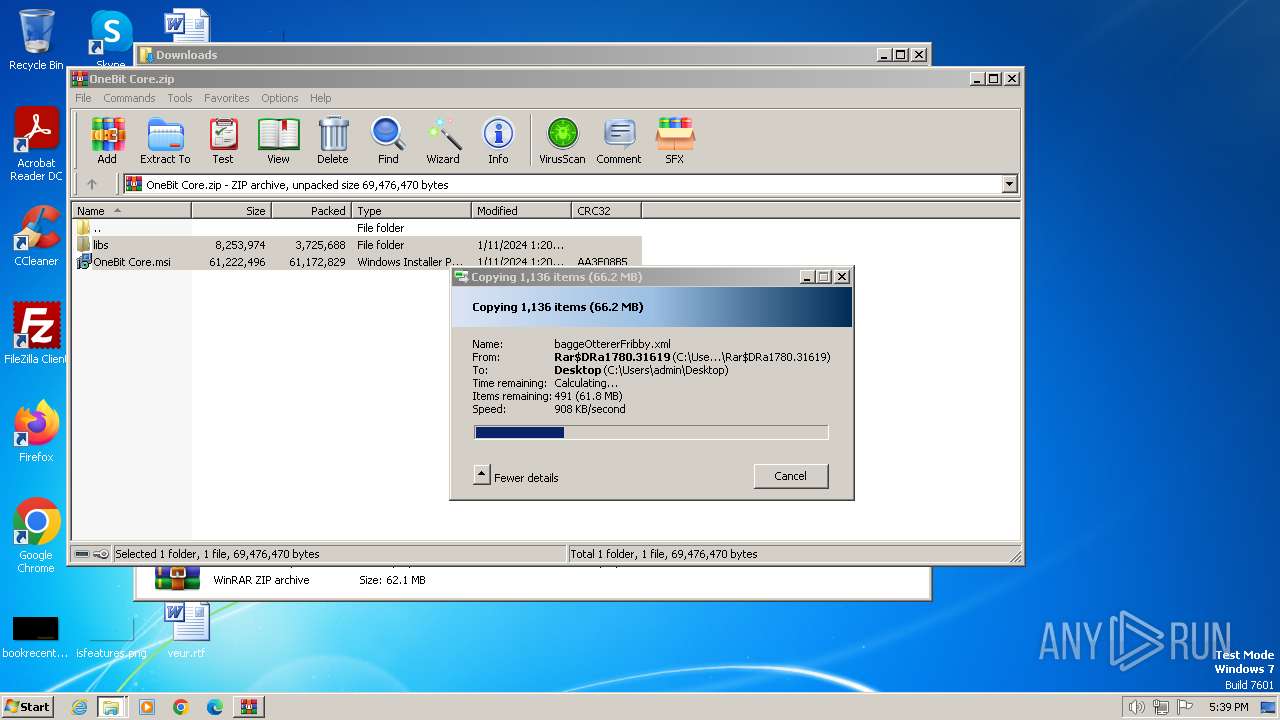Click the WinRAR taskbar icon
The image size is (1280, 720).
click(x=248, y=707)
